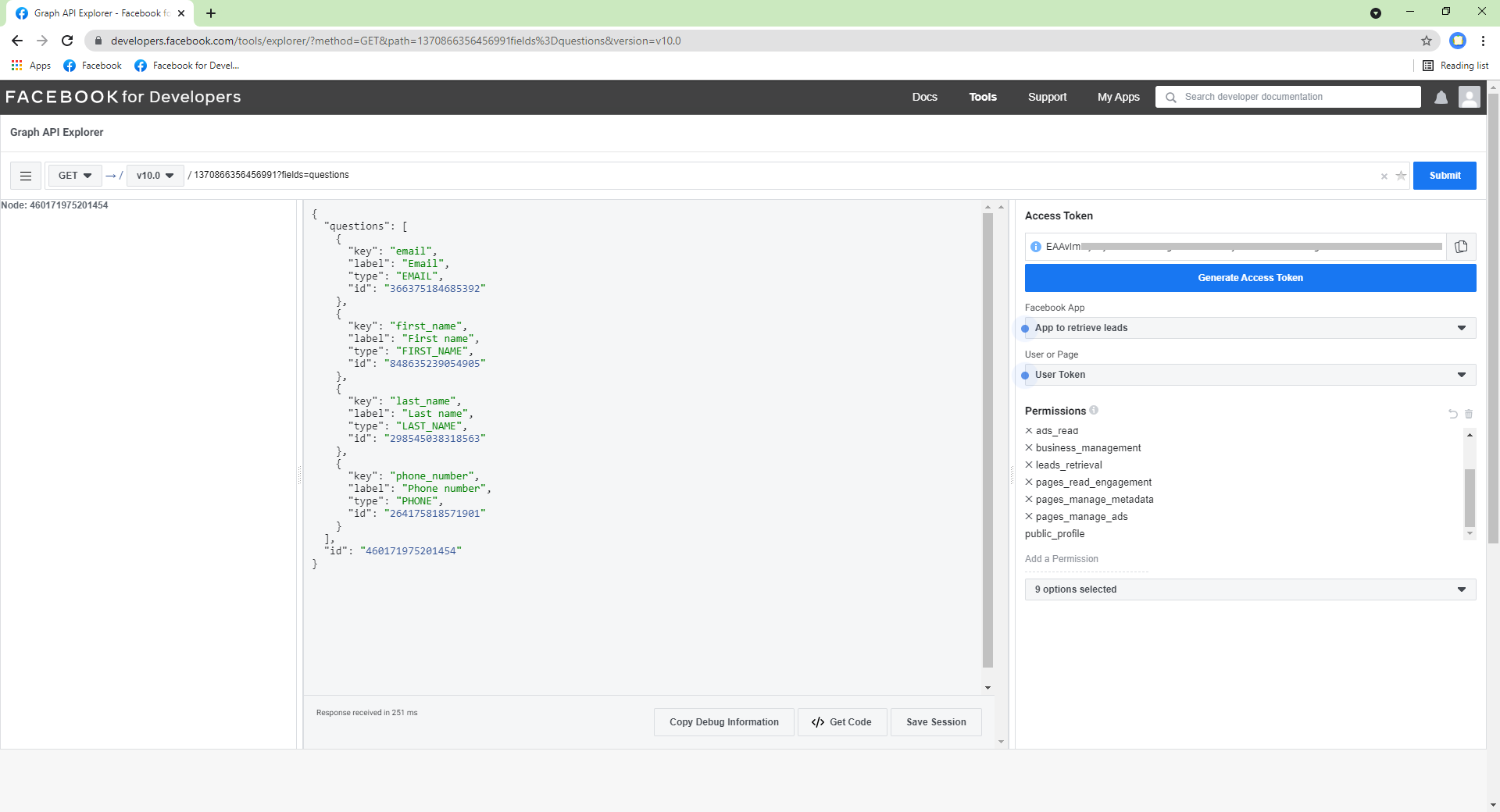Open the notifications bell

point(1441,98)
